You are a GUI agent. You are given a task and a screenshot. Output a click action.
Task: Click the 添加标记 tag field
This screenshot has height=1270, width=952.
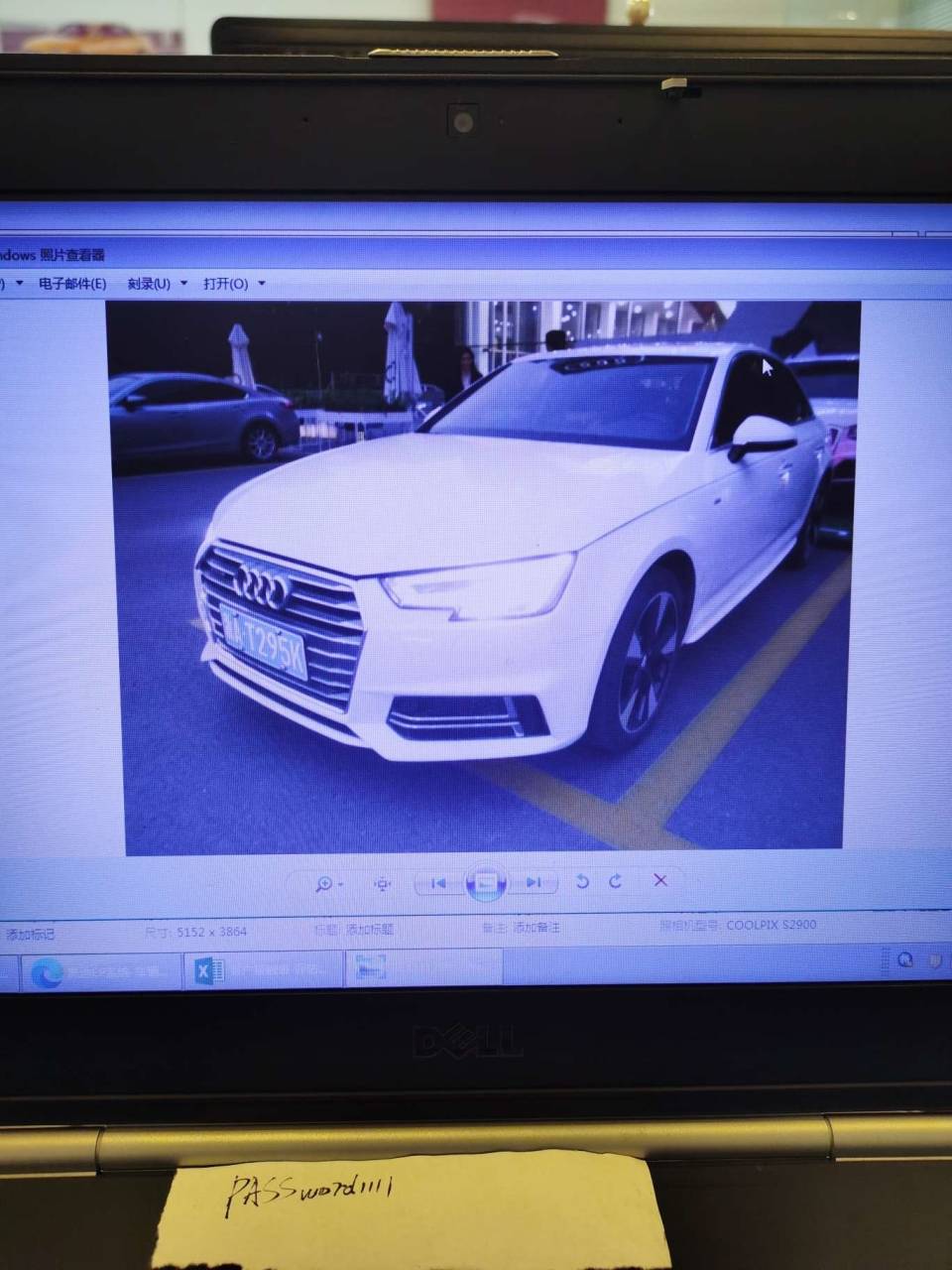30,934
